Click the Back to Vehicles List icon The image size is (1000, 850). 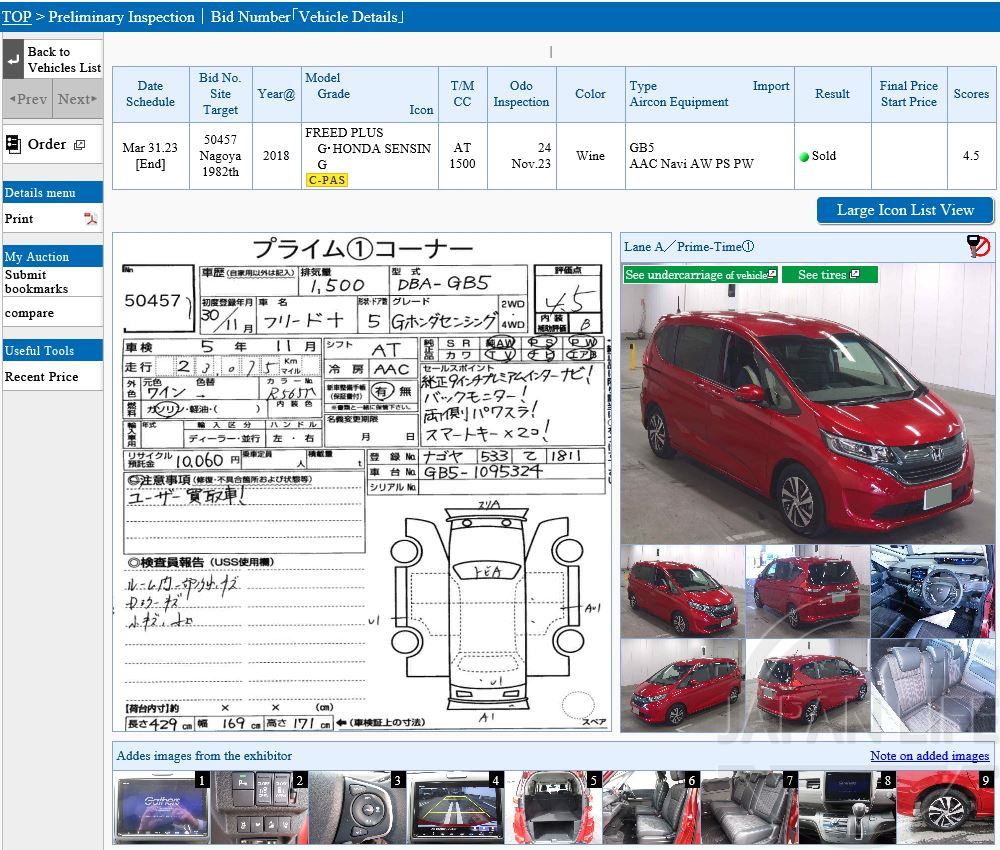(14, 60)
